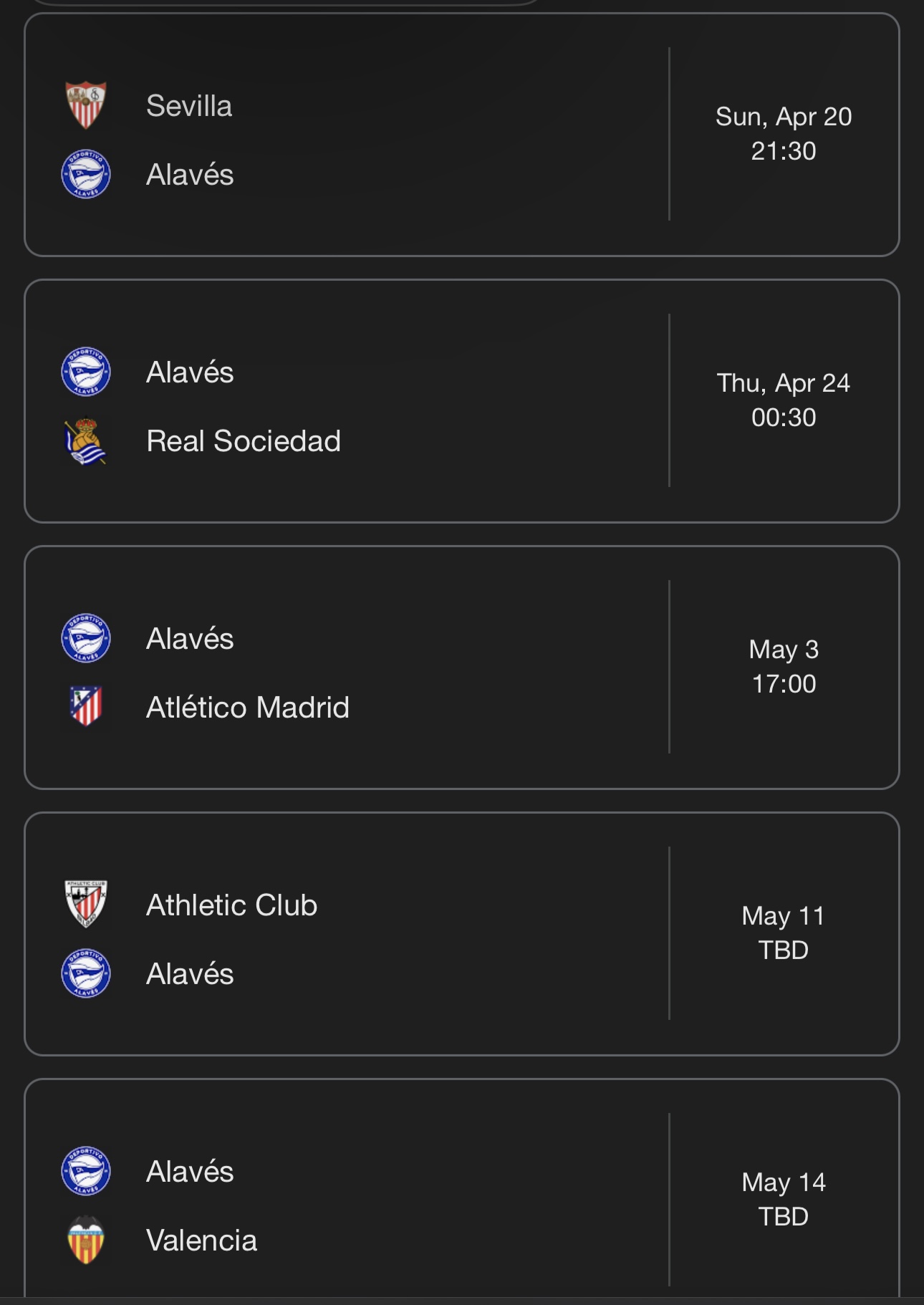
Task: Click the Atlético Madrid club crest
Action: (86, 707)
